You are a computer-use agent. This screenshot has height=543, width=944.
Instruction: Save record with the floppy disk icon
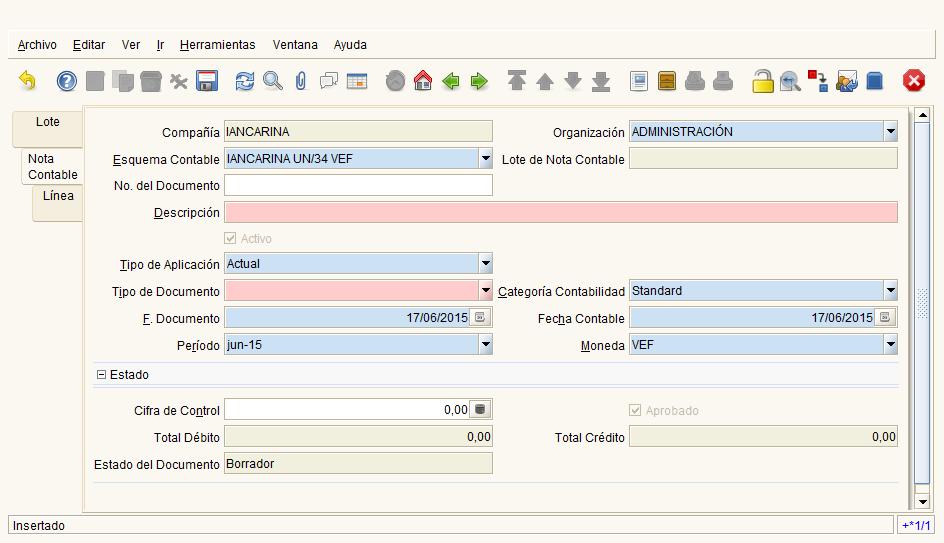(x=207, y=81)
